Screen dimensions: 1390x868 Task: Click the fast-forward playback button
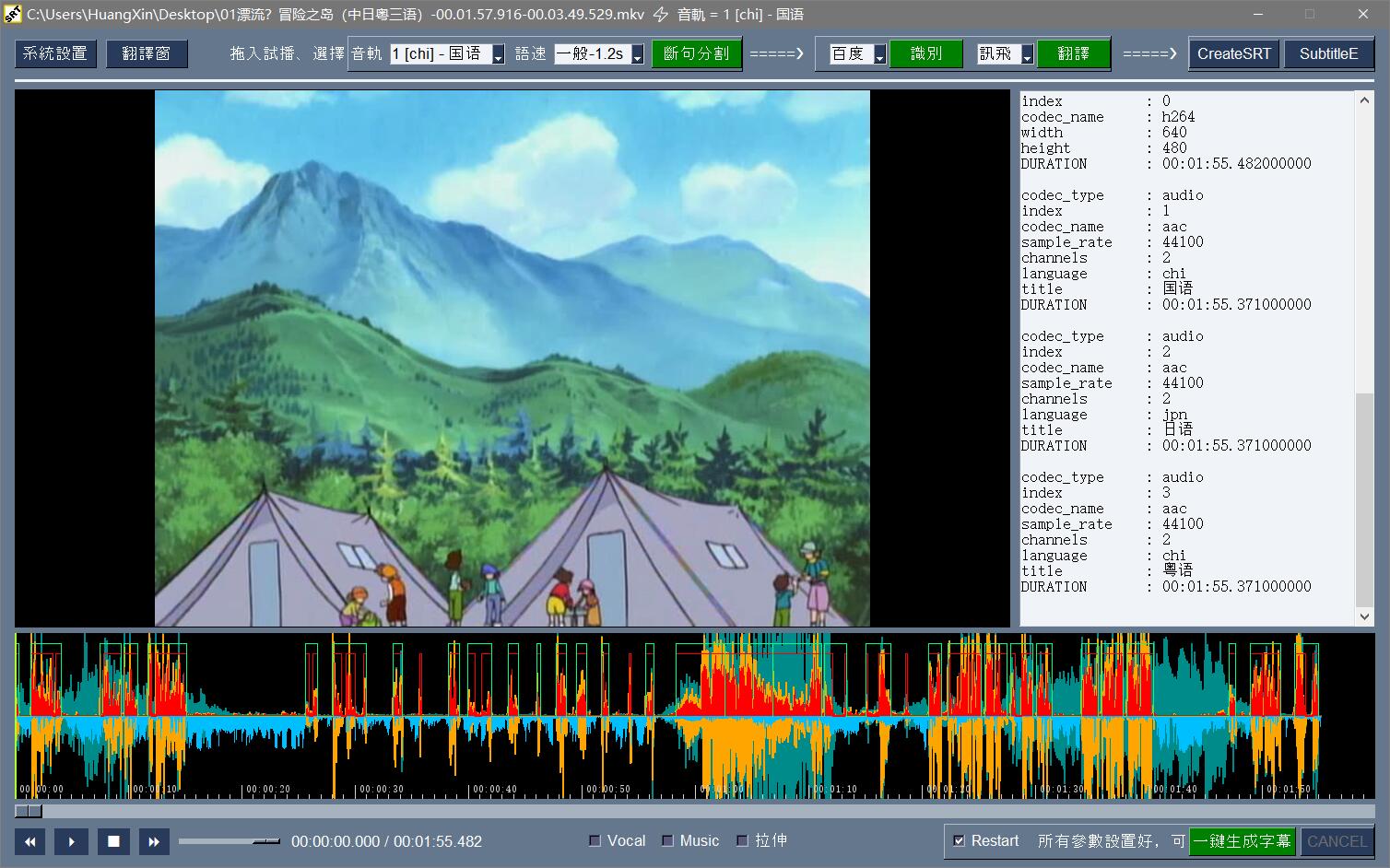click(154, 841)
